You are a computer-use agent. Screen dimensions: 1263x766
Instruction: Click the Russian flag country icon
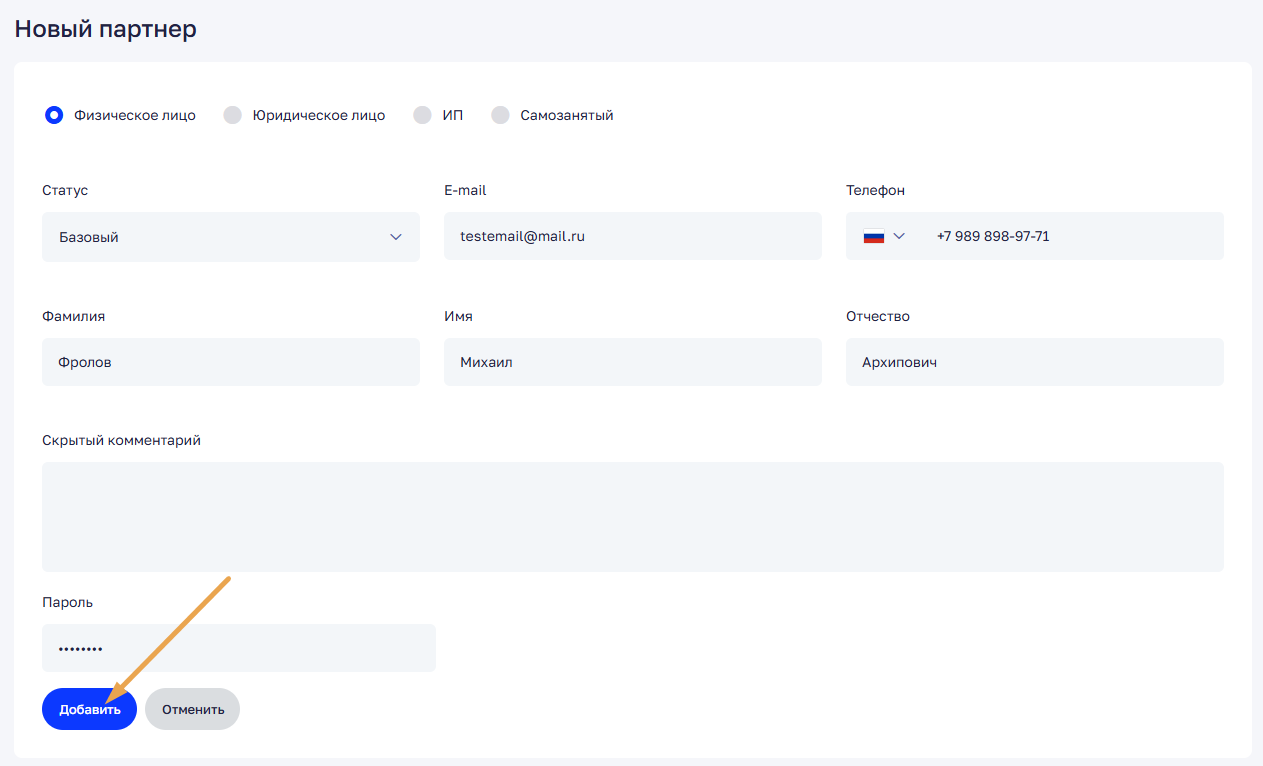pyautogui.click(x=874, y=237)
